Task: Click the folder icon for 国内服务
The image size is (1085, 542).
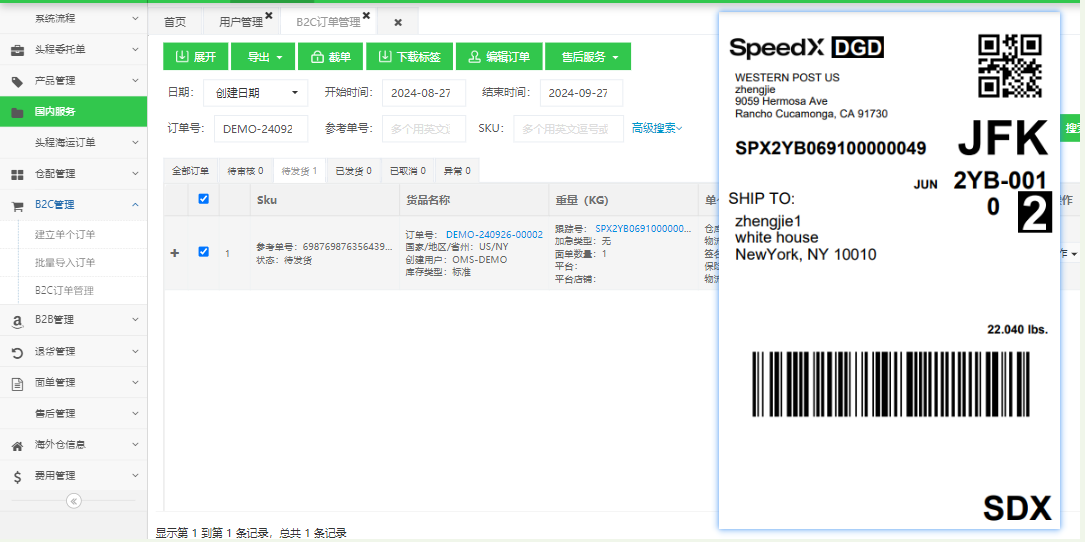Action: pos(17,112)
